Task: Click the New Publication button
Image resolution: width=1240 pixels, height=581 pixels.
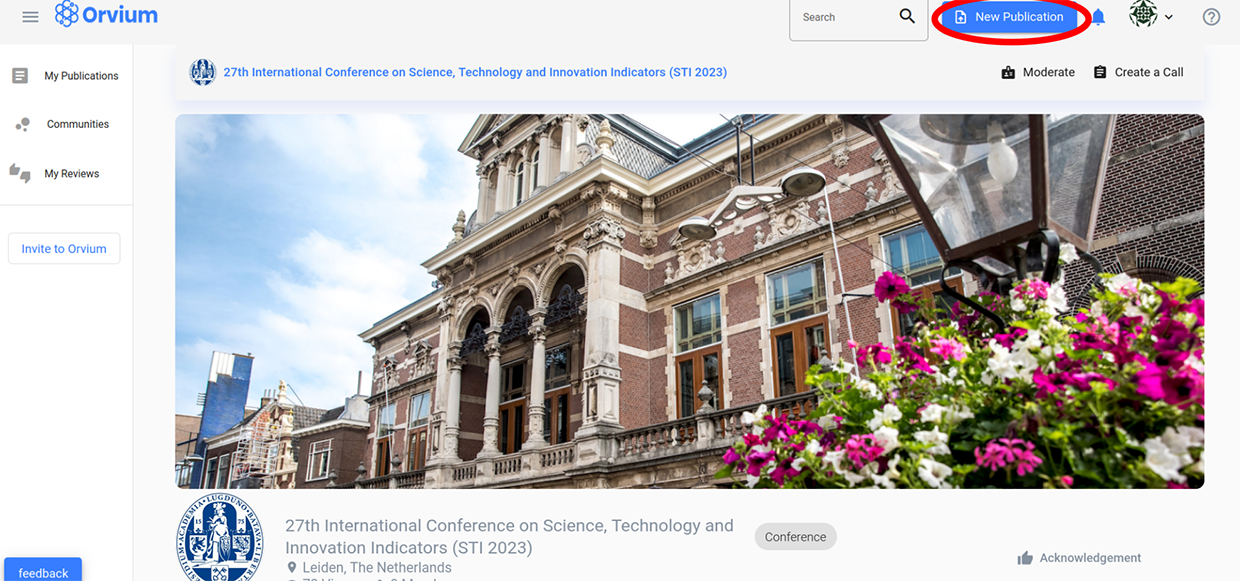Action: pos(1009,17)
